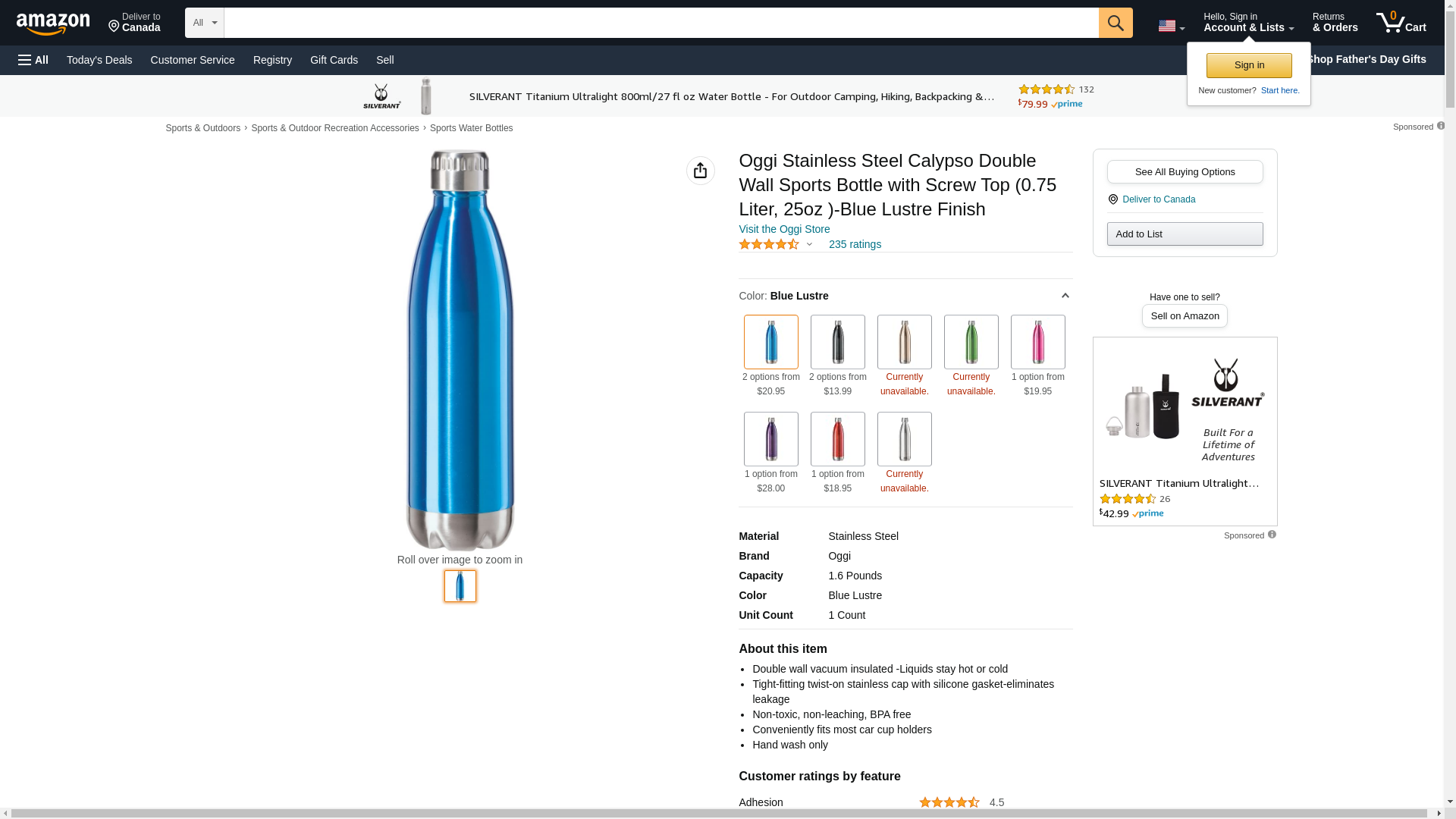Click the share icon beside product image
1456x819 pixels.
pyautogui.click(x=700, y=171)
